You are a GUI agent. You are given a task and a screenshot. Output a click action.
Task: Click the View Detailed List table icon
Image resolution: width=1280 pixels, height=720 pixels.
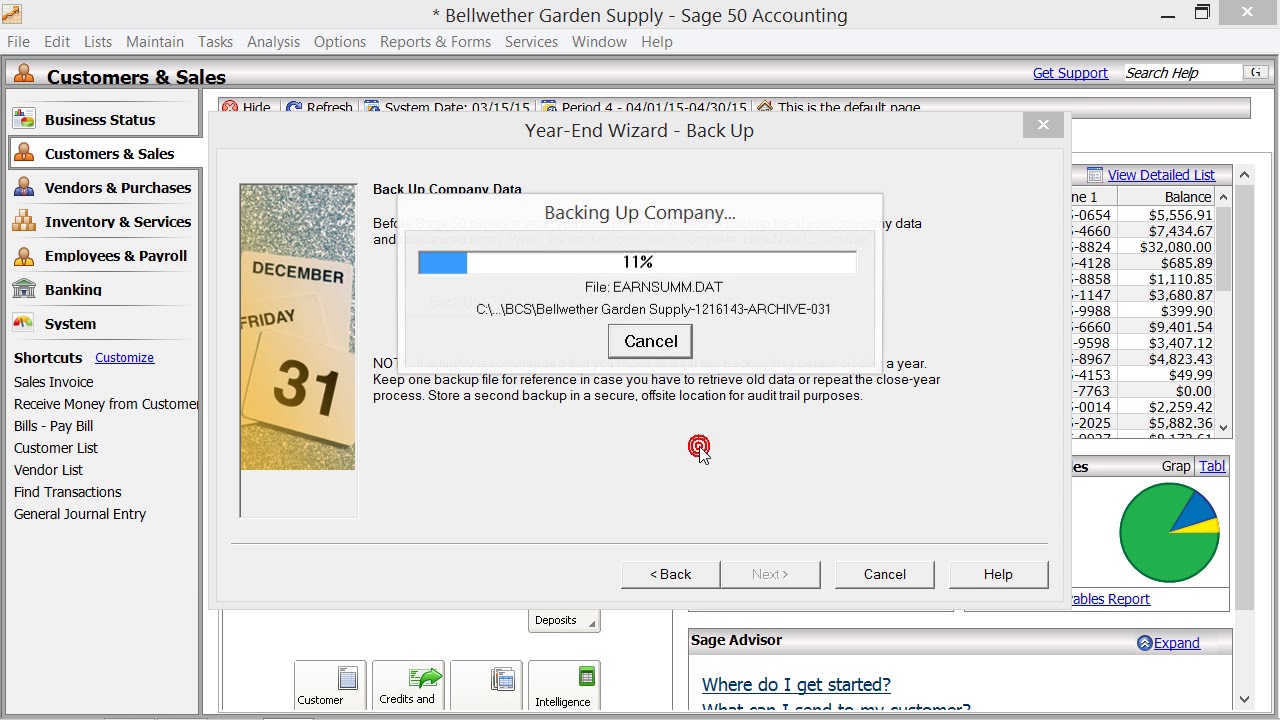click(x=1094, y=175)
